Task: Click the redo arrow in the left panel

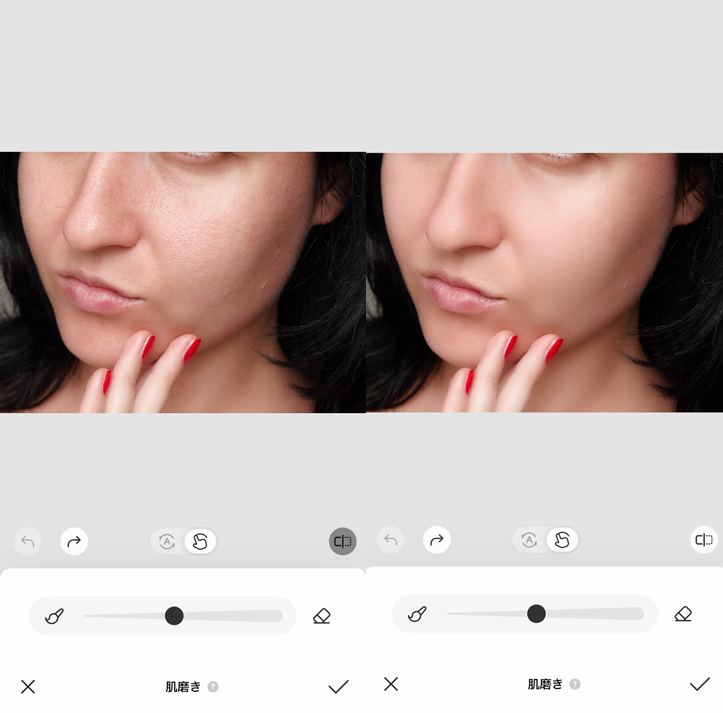Action: point(74,541)
